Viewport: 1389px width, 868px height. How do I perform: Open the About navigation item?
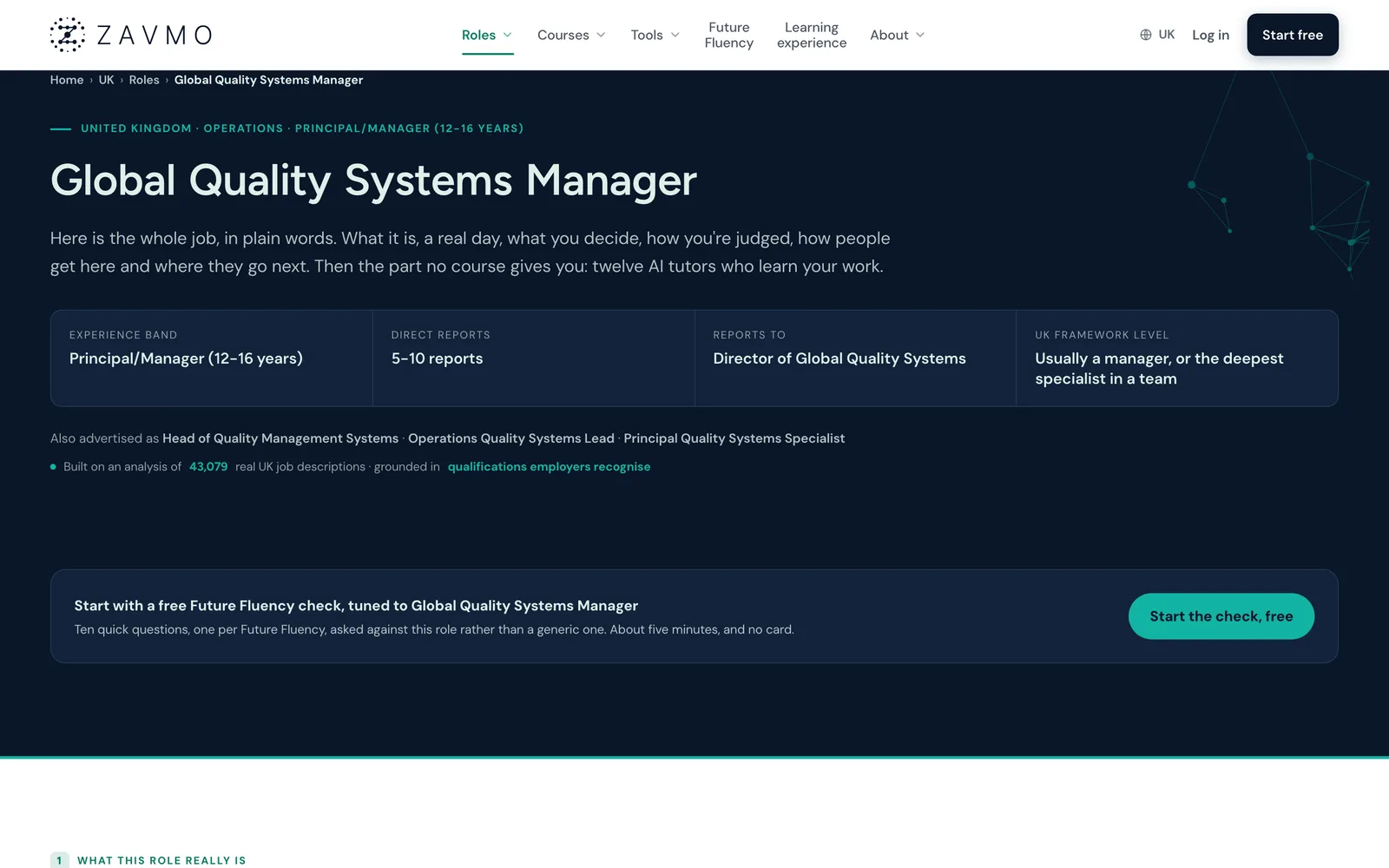coord(889,35)
